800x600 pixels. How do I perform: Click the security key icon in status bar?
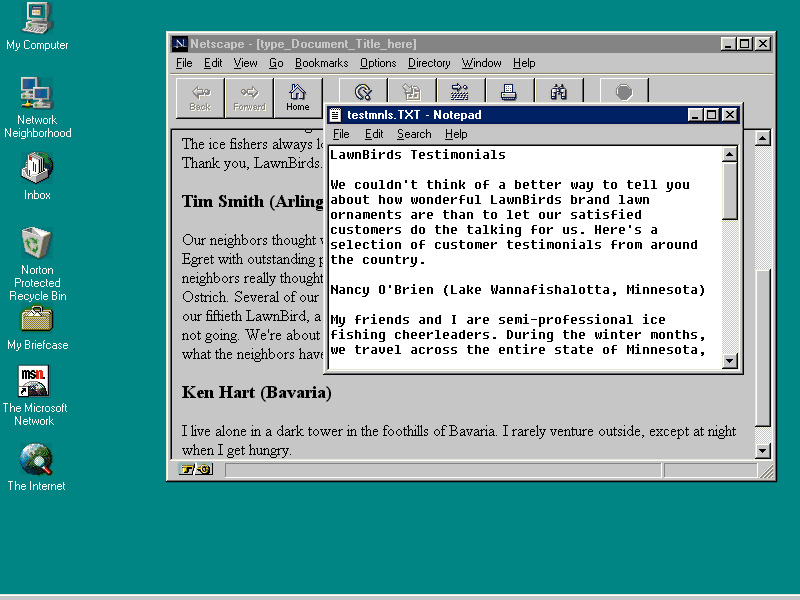pyautogui.click(x=195, y=470)
